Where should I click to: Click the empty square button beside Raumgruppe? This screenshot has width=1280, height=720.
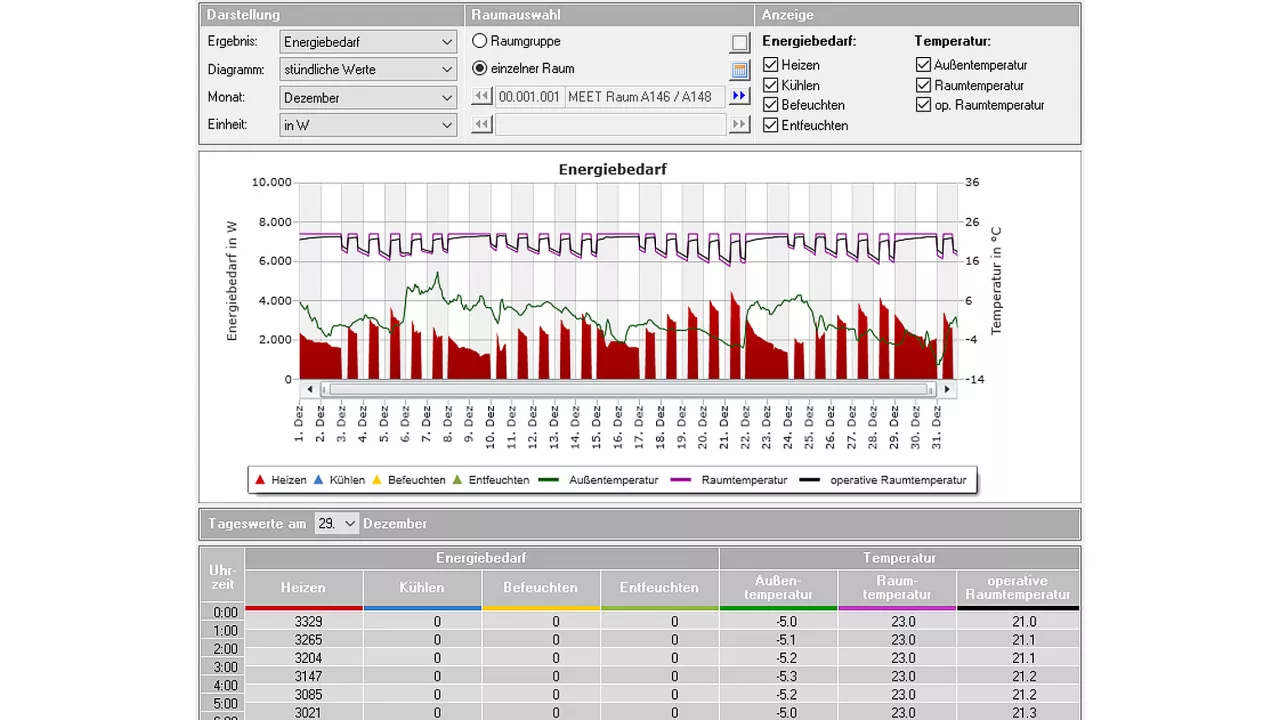[x=739, y=43]
